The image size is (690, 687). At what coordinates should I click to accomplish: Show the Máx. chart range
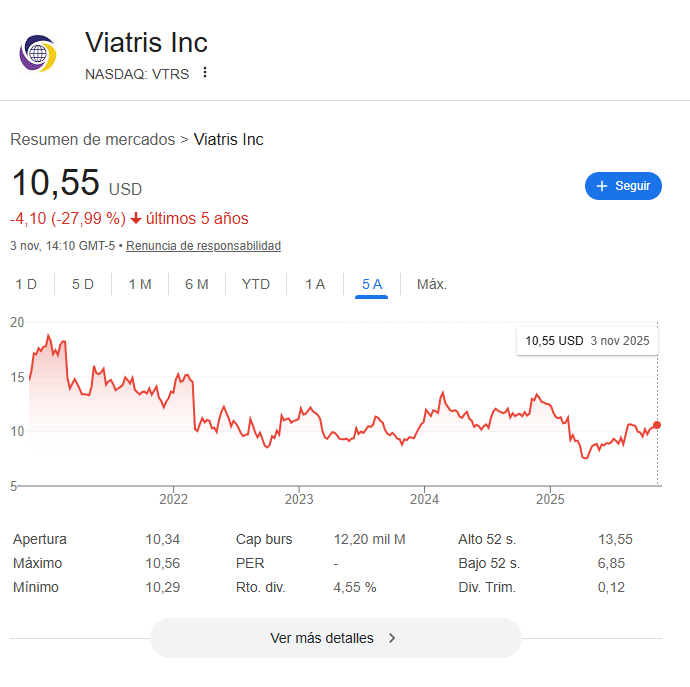click(431, 284)
